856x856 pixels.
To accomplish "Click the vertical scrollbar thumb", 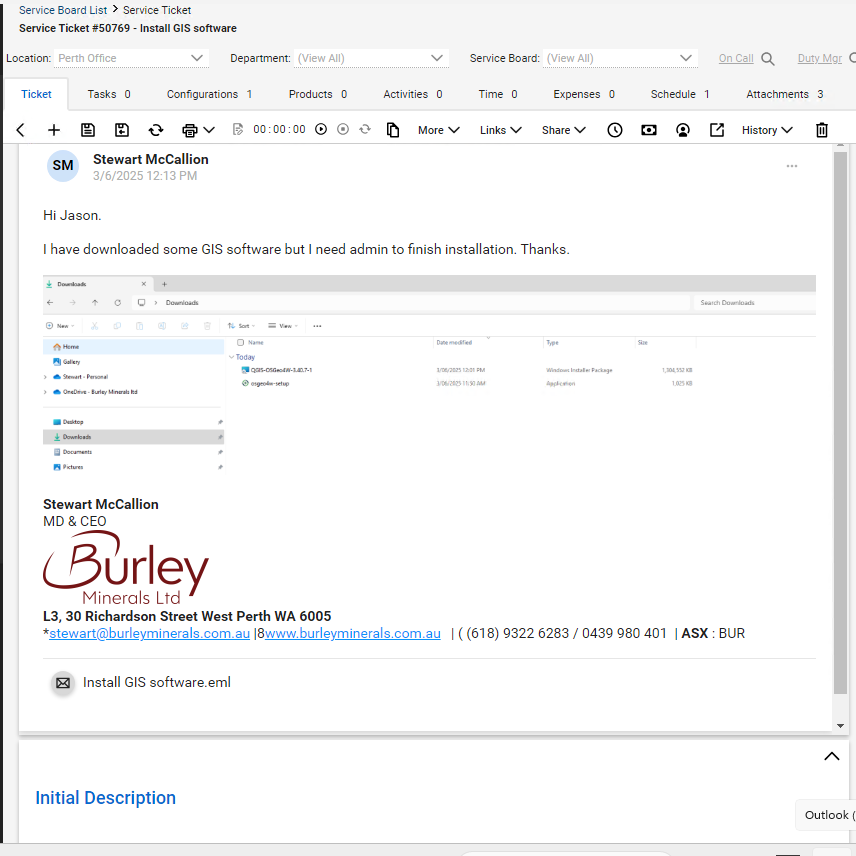I will (840, 423).
